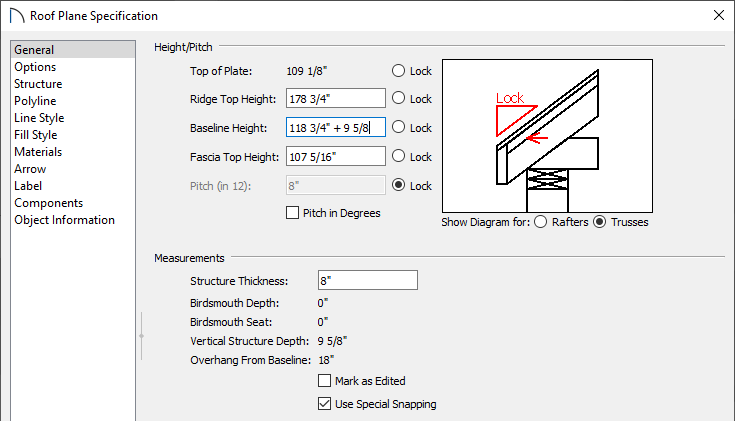The image size is (735, 421).
Task: Open the Options panel
Action: 35,67
